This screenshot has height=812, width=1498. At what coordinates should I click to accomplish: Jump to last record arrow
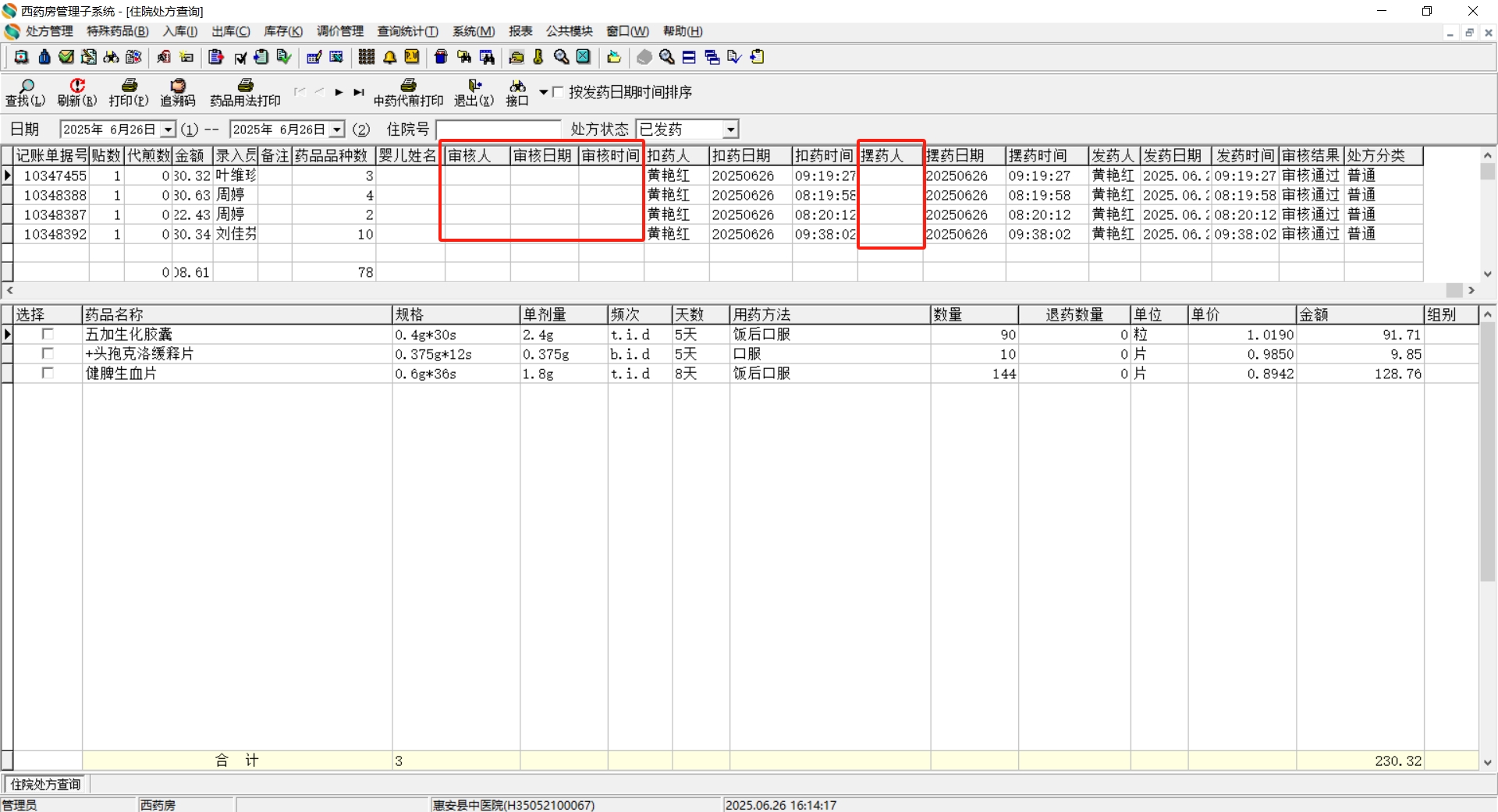coord(358,92)
